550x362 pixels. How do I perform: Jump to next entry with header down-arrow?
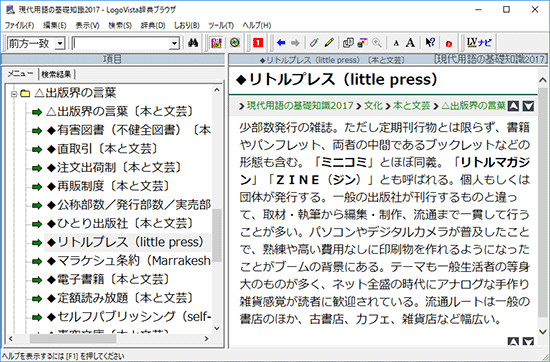(528, 106)
